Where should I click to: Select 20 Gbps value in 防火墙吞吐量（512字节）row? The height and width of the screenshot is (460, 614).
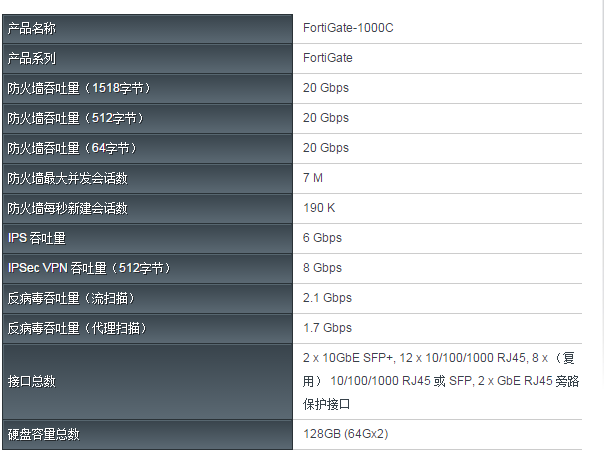[x=326, y=118]
